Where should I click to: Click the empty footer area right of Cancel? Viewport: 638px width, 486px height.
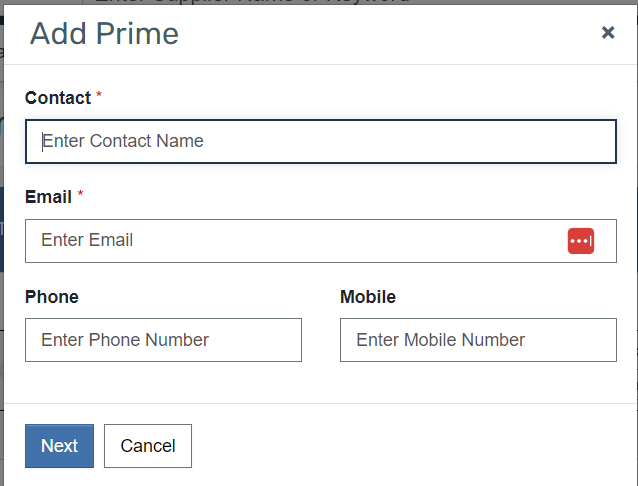(413, 446)
